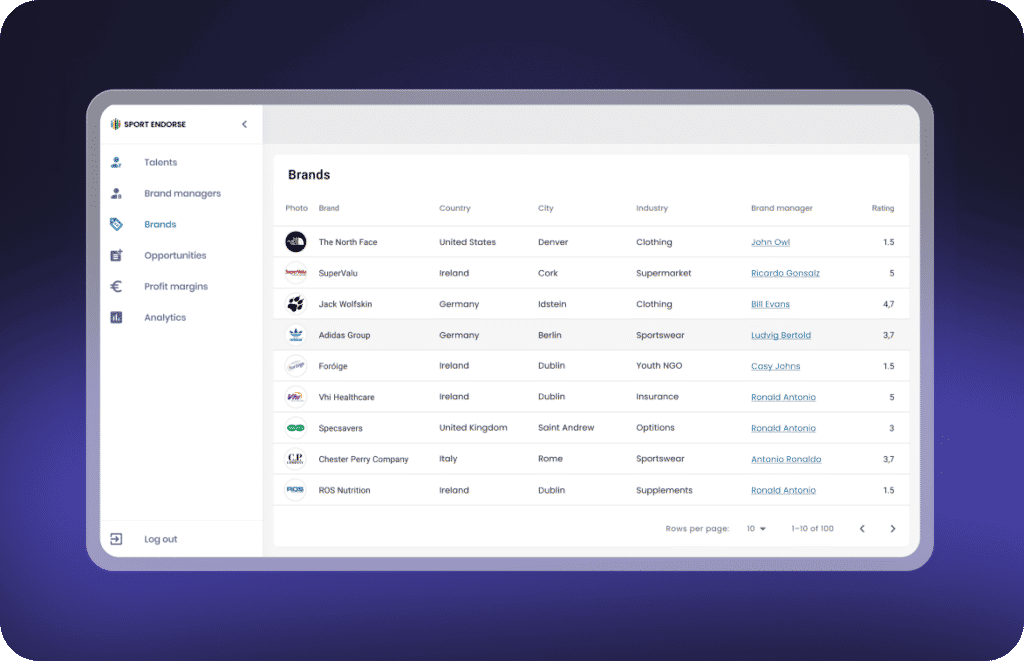Open Ludvig Bertold brand manager link
1024x661 pixels.
(780, 335)
